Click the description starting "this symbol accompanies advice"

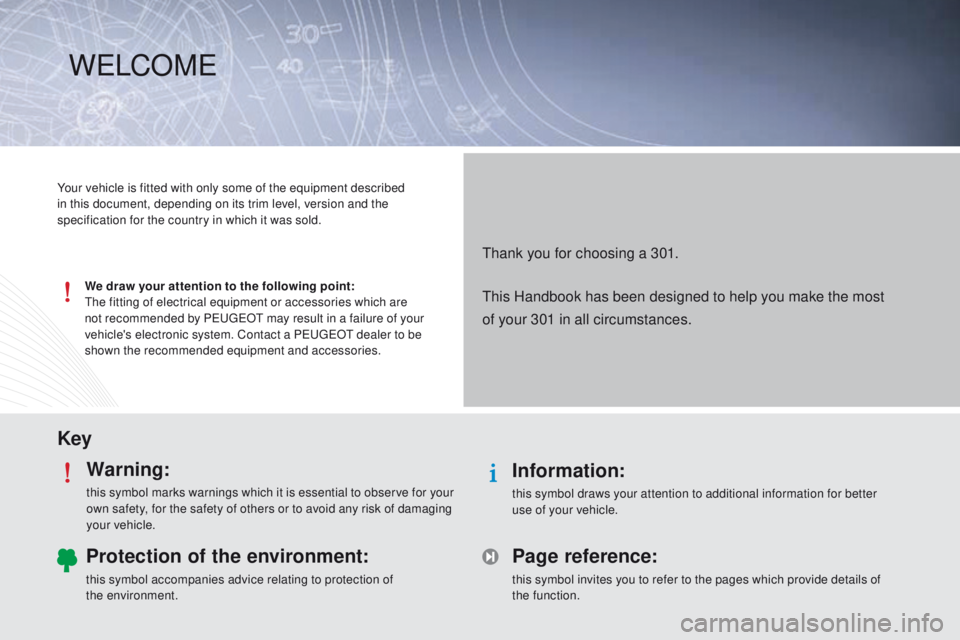tap(239, 587)
